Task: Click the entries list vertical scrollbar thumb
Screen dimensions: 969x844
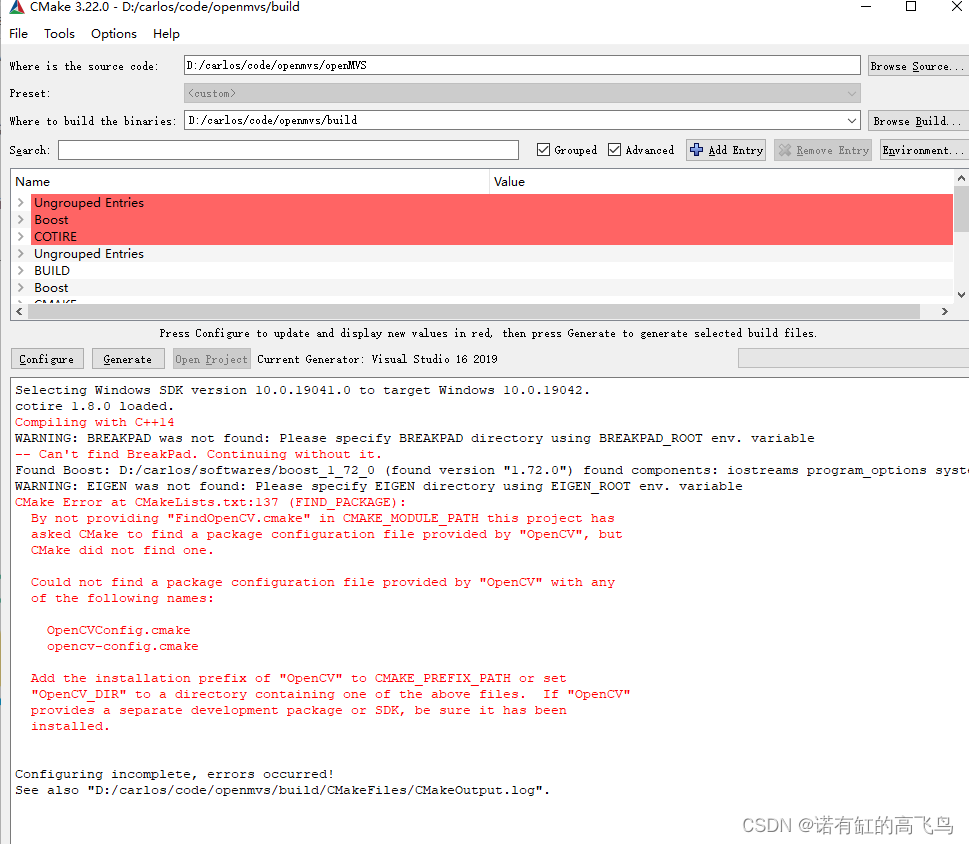Action: [x=961, y=209]
